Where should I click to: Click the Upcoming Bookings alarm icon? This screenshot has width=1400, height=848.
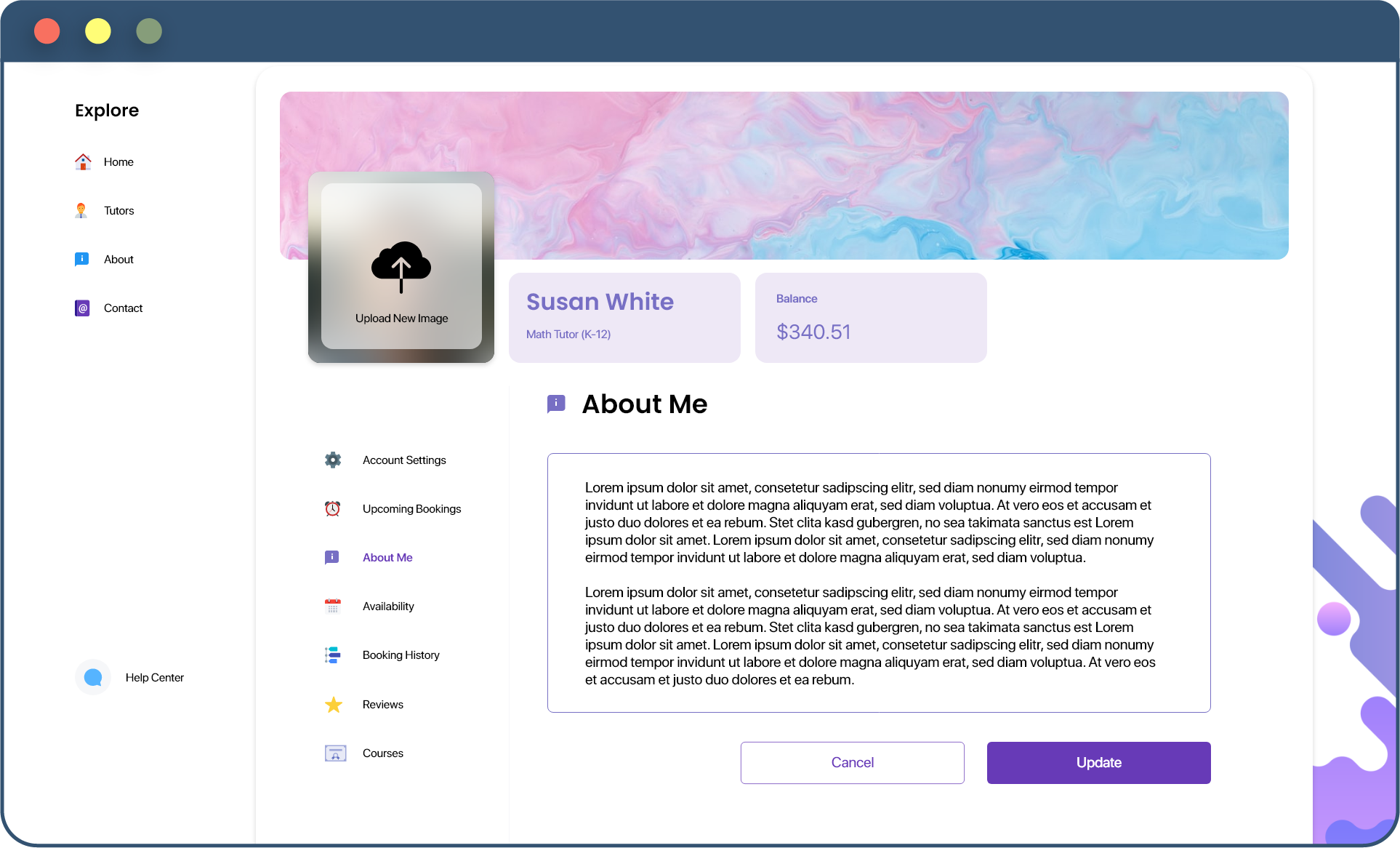click(x=332, y=509)
